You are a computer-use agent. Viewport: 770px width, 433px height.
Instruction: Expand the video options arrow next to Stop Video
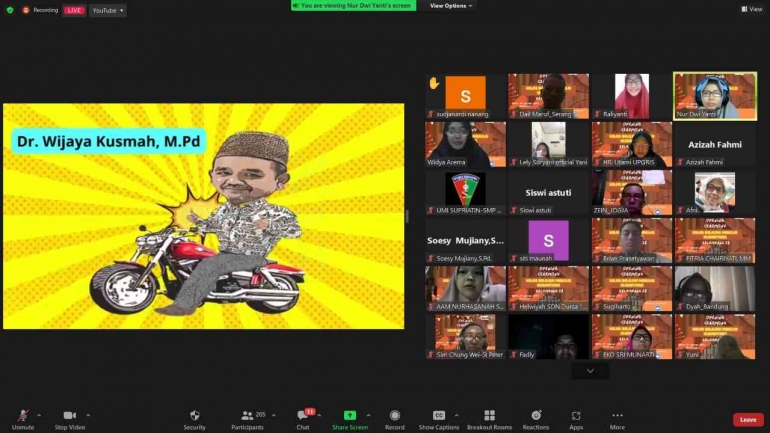(x=88, y=415)
